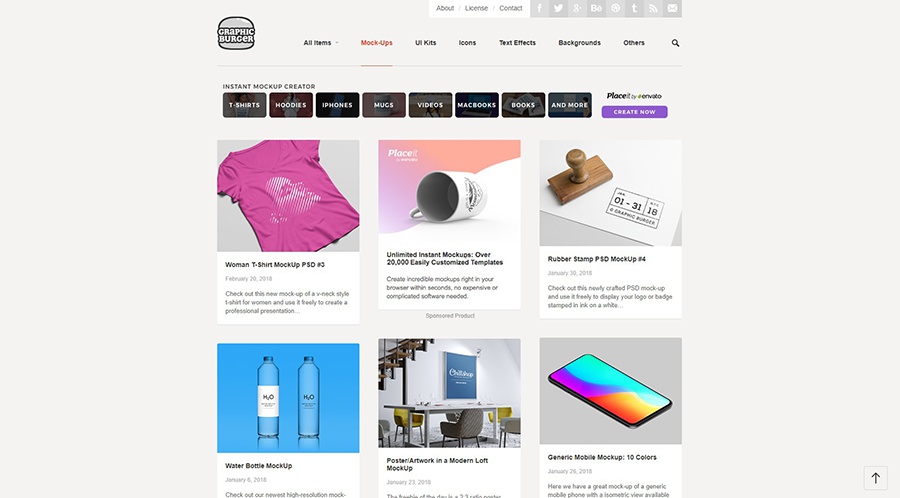Open the Tumblr social icon
The width and height of the screenshot is (900, 498).
pos(634,9)
